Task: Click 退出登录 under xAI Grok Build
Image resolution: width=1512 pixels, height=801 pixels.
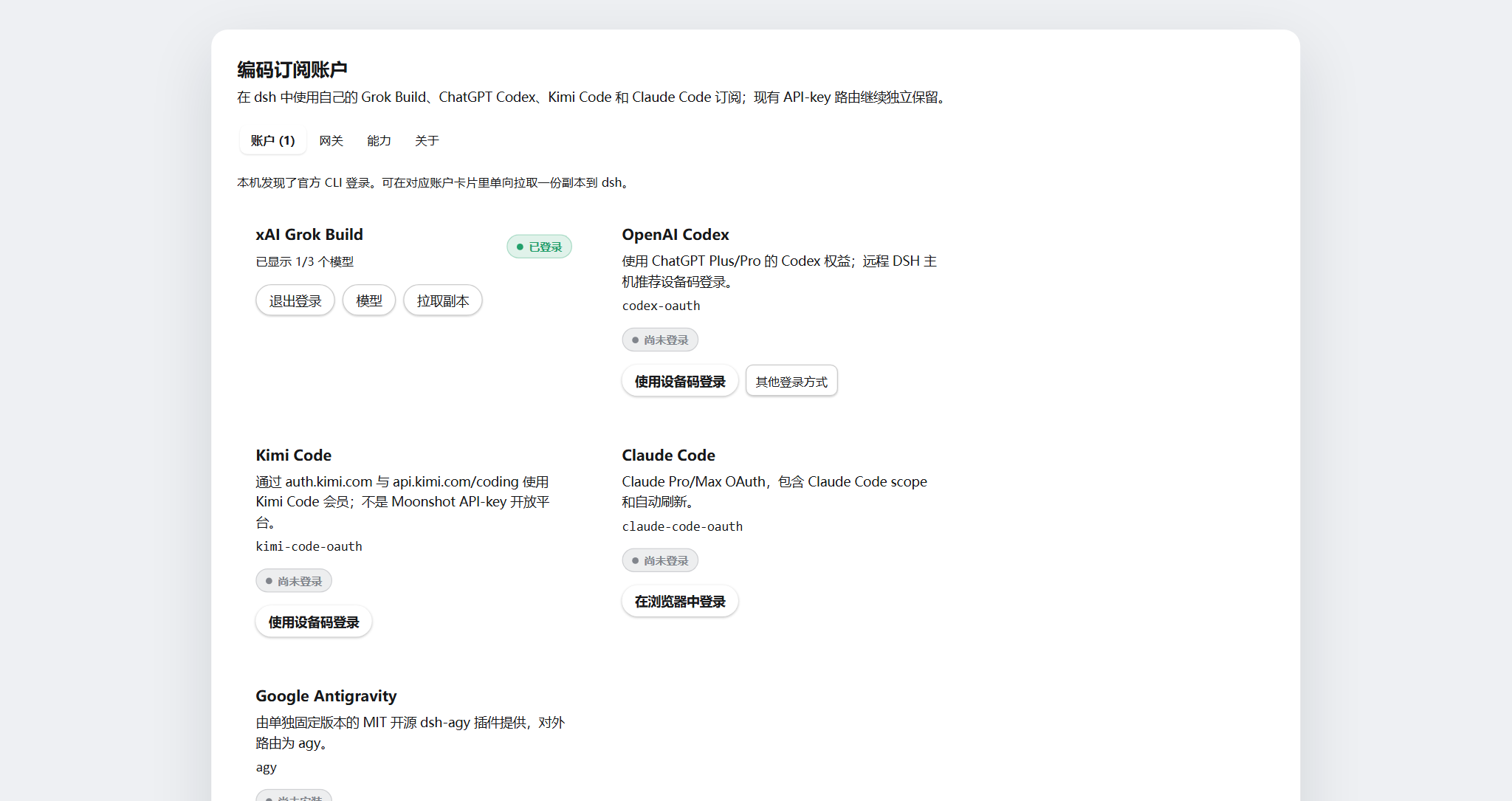Action: (295, 300)
